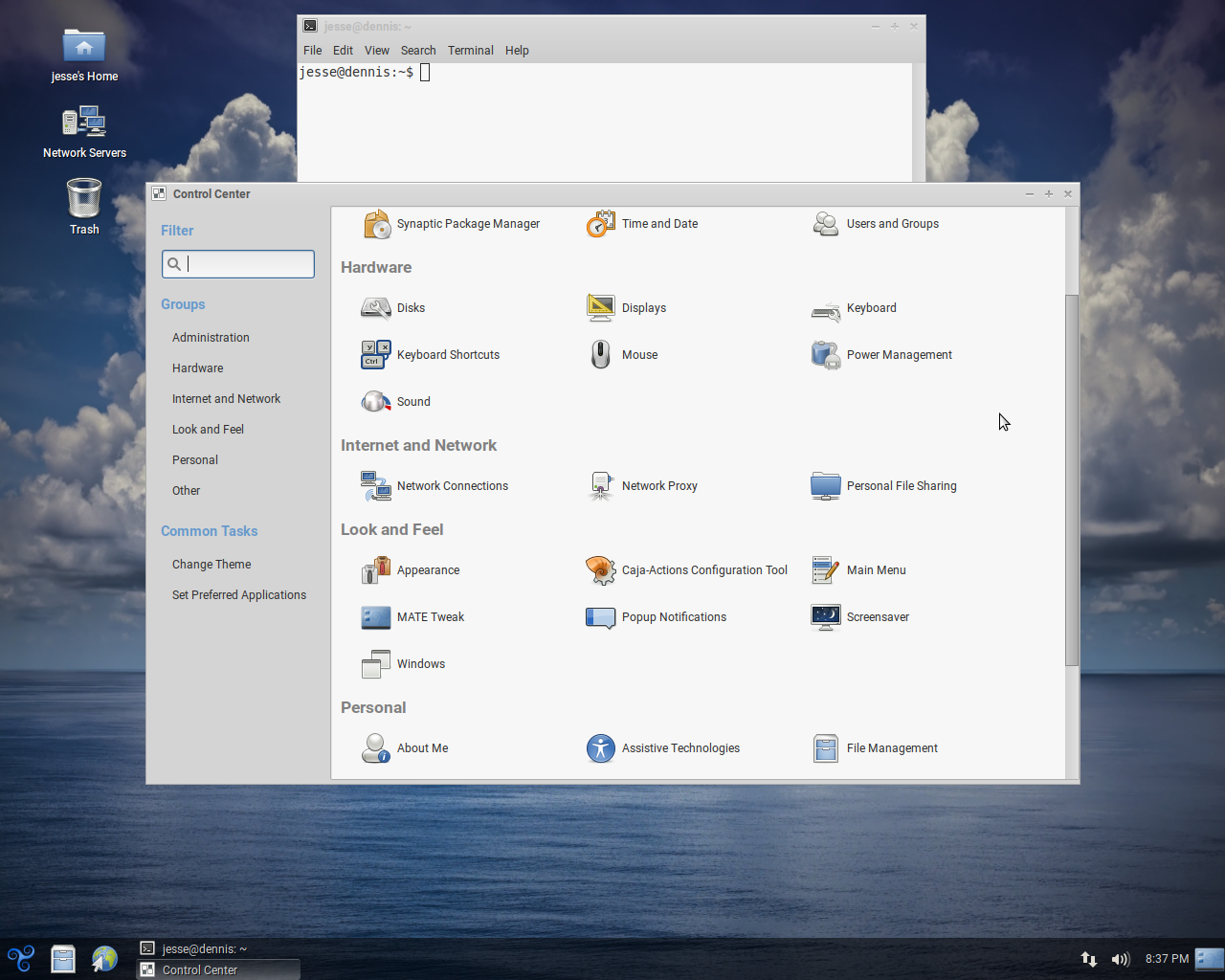Open Appearance preferences icon

[x=376, y=570]
